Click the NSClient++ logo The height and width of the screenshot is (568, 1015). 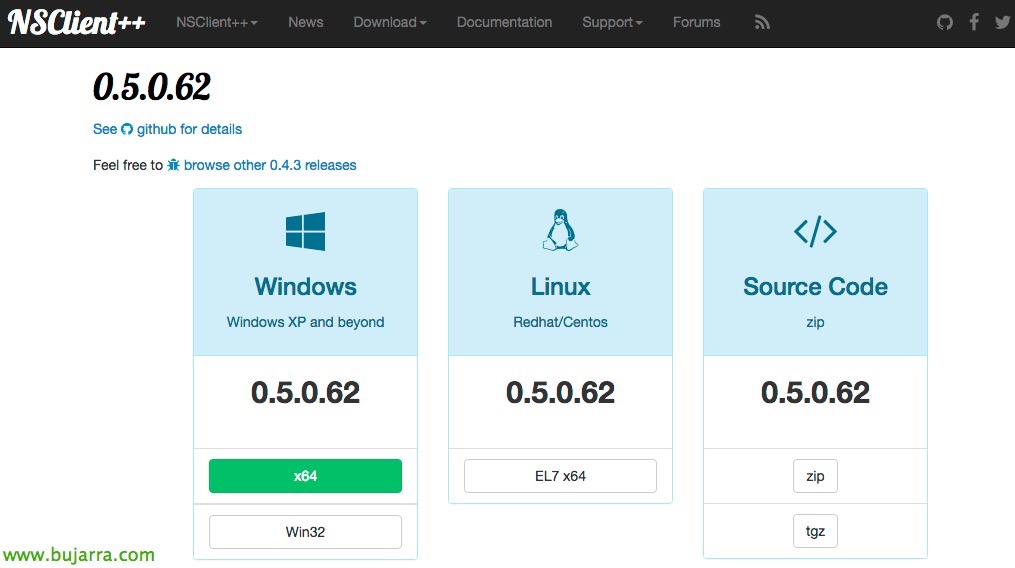76,22
